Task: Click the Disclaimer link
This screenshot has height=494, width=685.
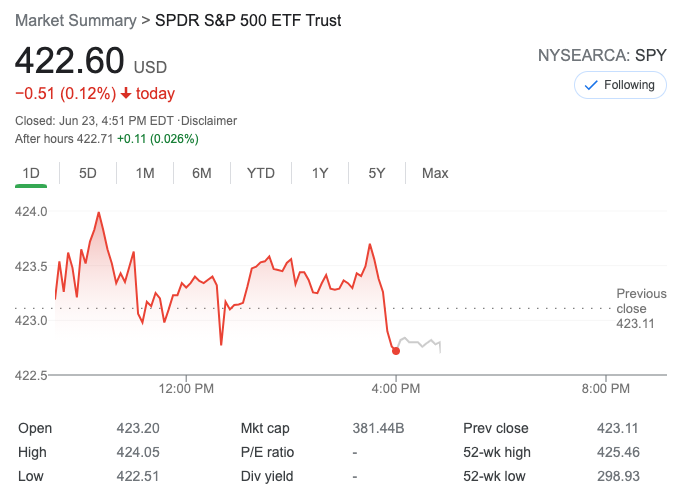Action: 209,121
